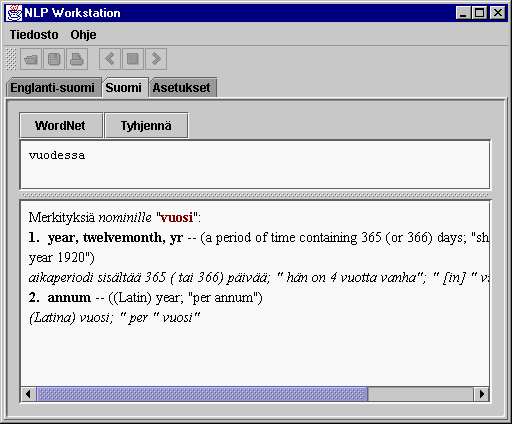Switch to the Asetukset tab
The height and width of the screenshot is (424, 512).
click(x=182, y=88)
